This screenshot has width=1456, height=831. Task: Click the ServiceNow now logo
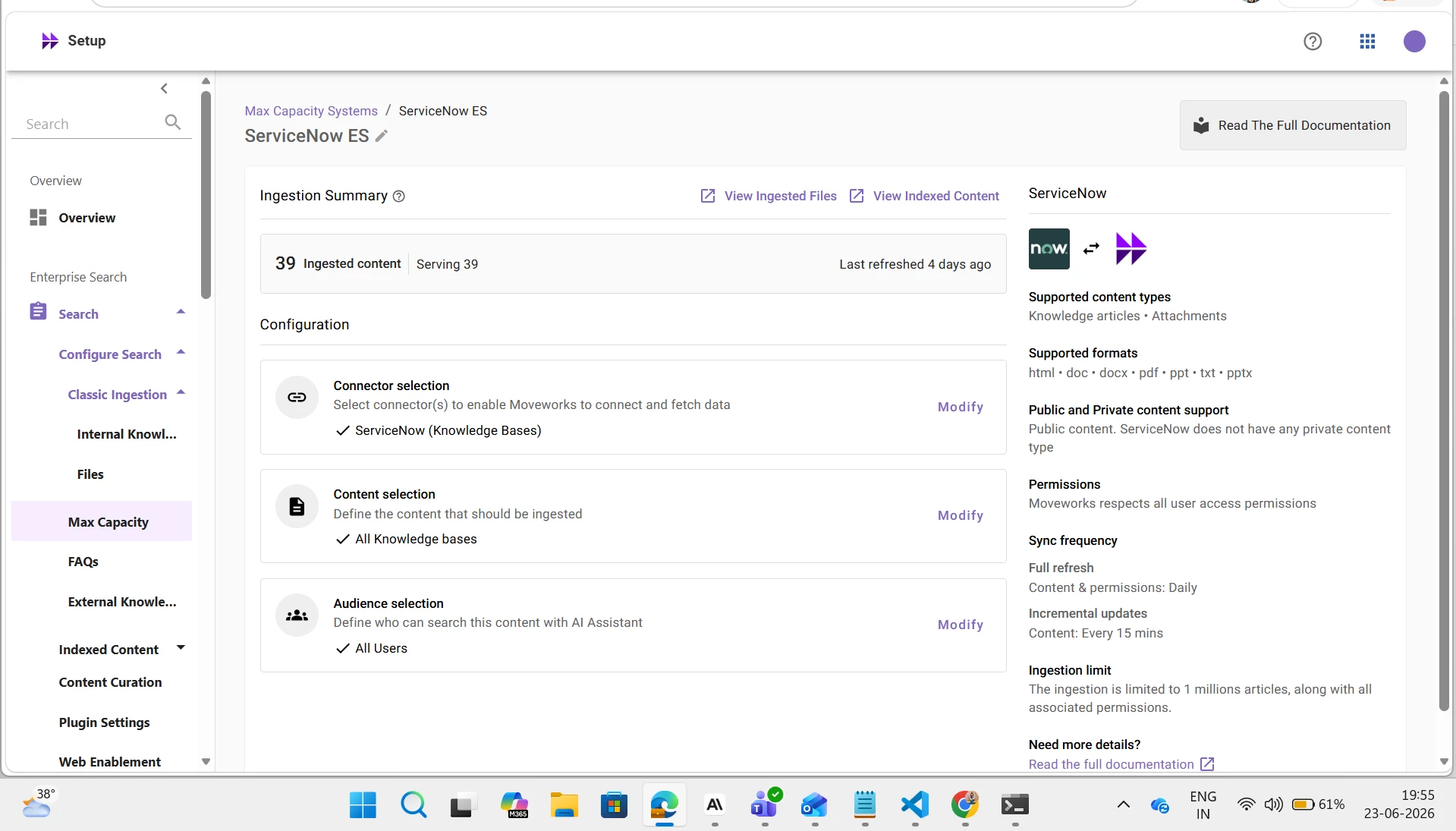1049,249
